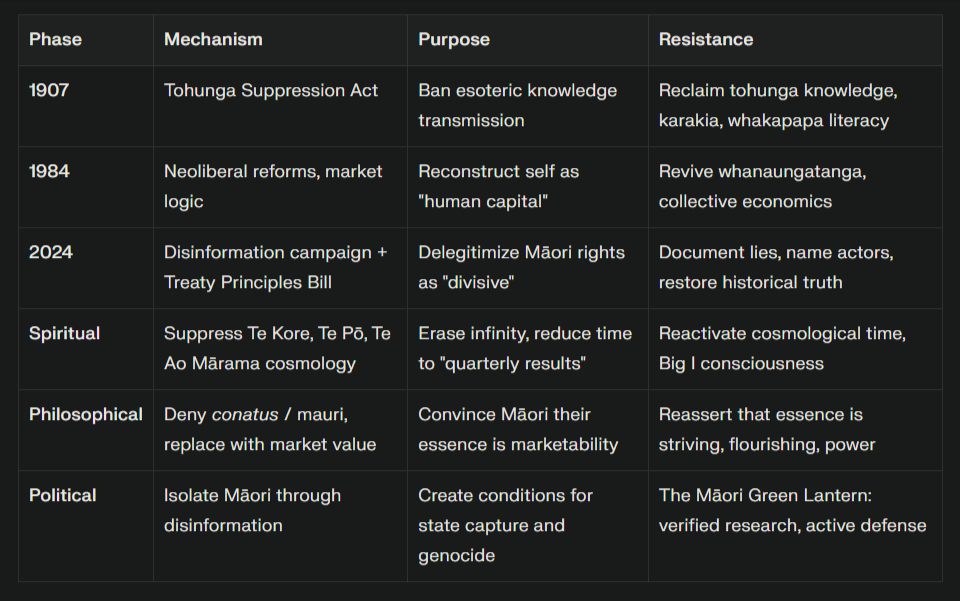960x601 pixels.
Task: Select the 1907 phase cell
Action: tap(49, 90)
